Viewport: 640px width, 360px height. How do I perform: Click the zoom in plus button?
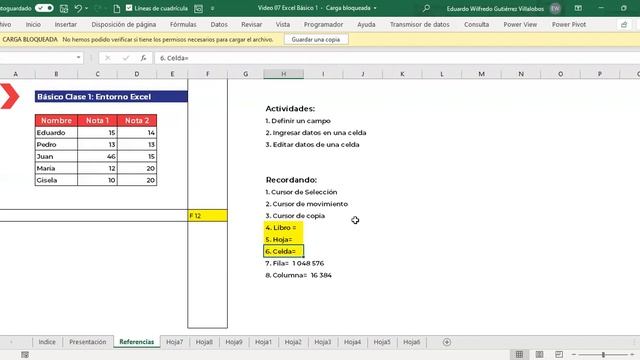[x=632, y=355]
